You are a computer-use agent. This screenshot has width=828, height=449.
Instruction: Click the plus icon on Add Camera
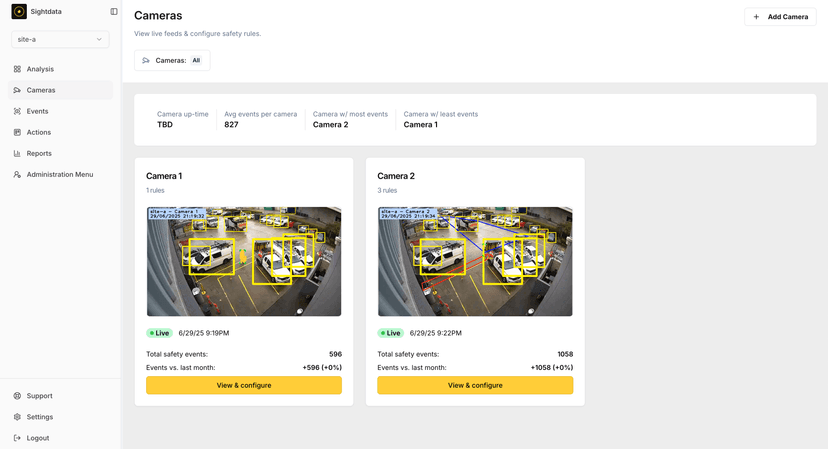[x=756, y=17]
